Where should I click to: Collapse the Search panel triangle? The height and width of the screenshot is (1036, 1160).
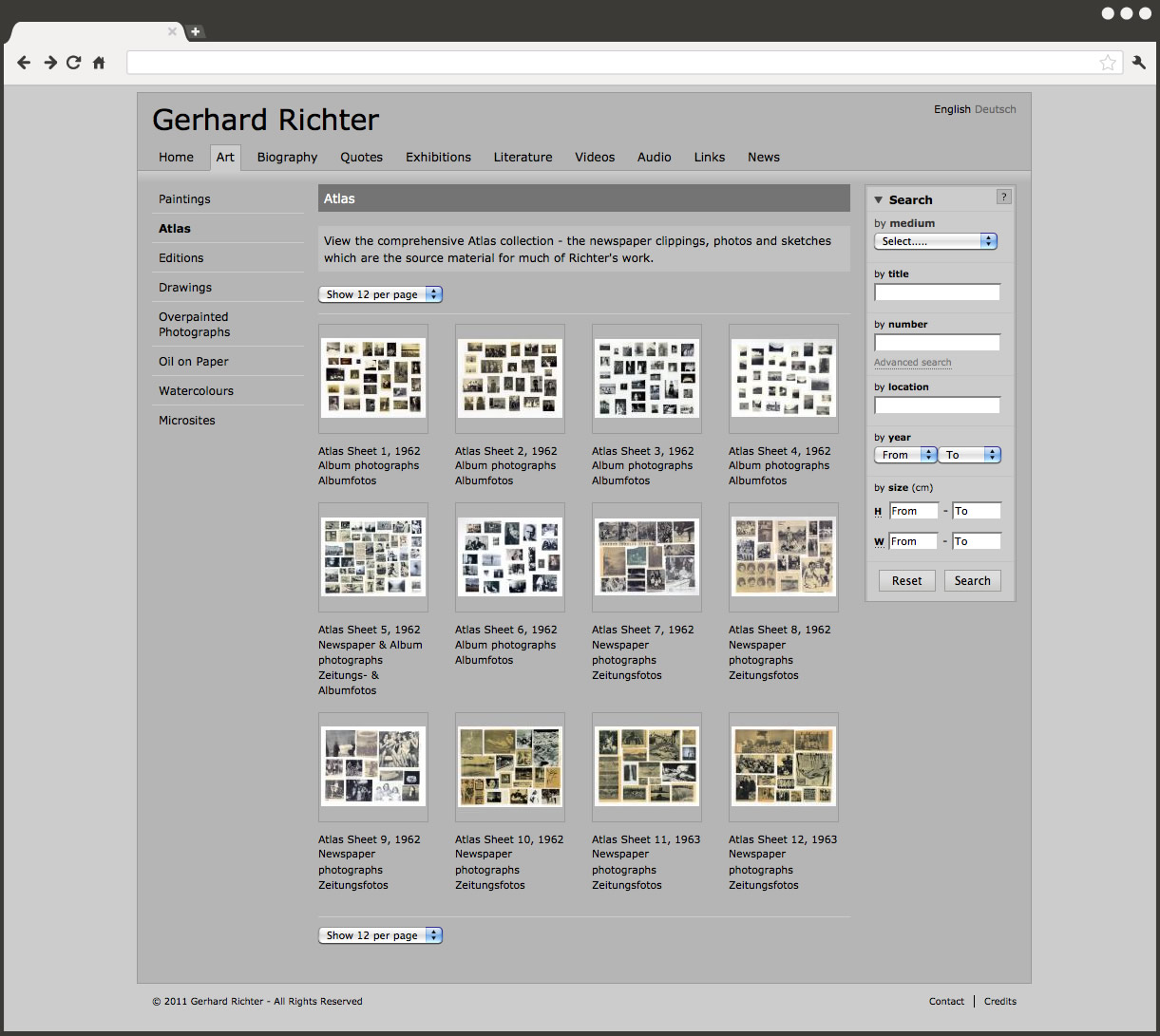(x=878, y=200)
